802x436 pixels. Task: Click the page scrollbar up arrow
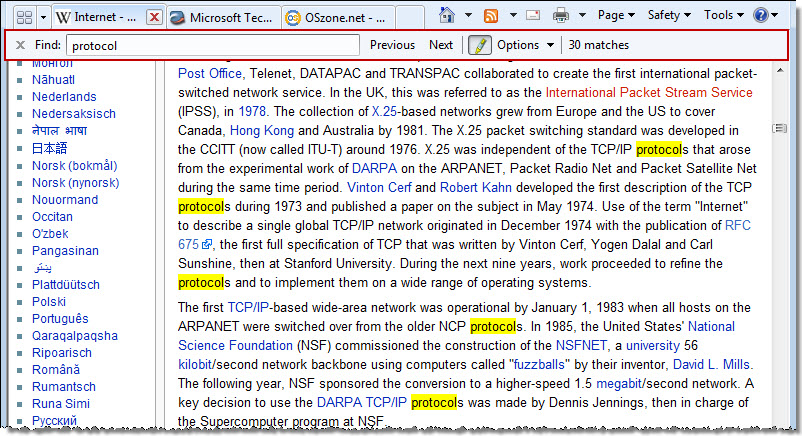pos(780,71)
